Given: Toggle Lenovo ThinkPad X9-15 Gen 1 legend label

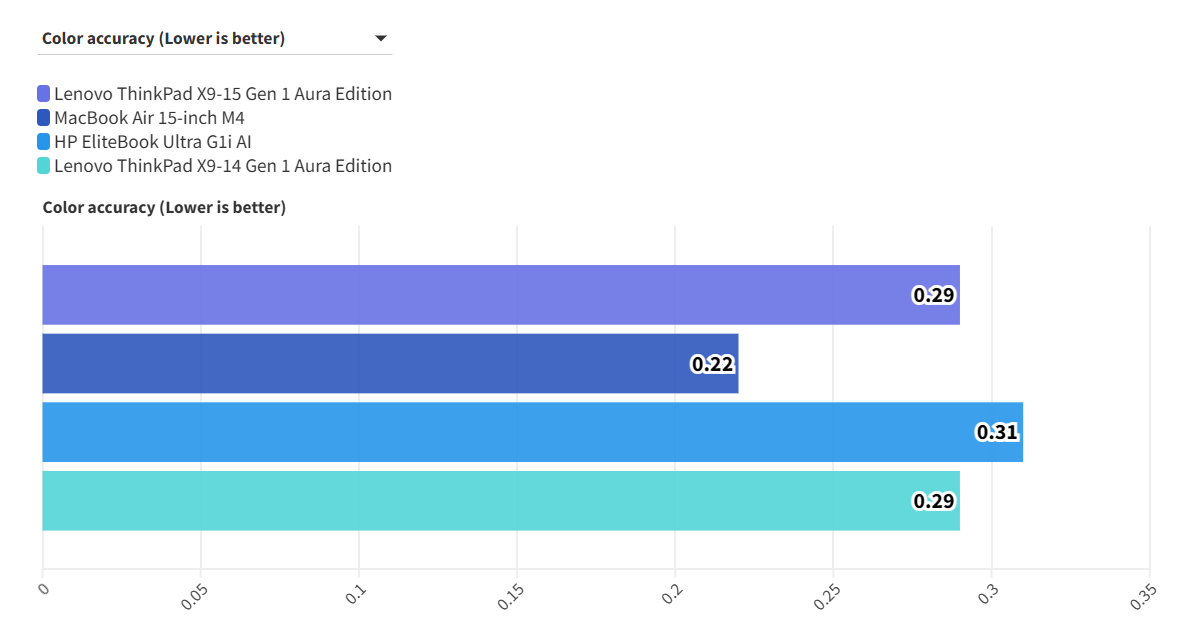Looking at the screenshot, I should click(x=223, y=94).
